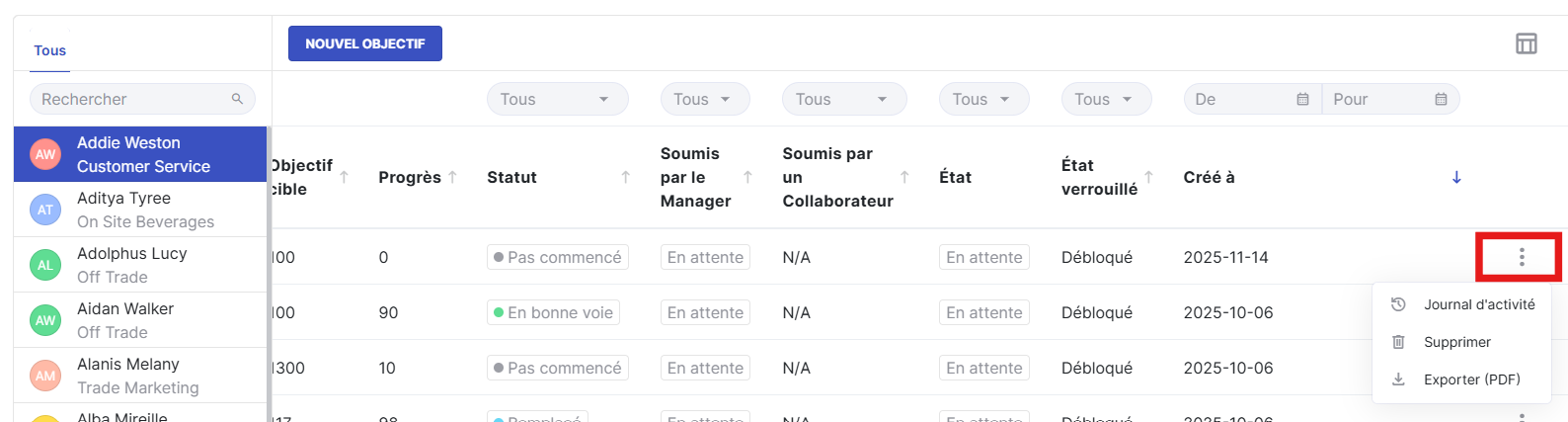Click the blue sort arrow on Créé à

1456,178
